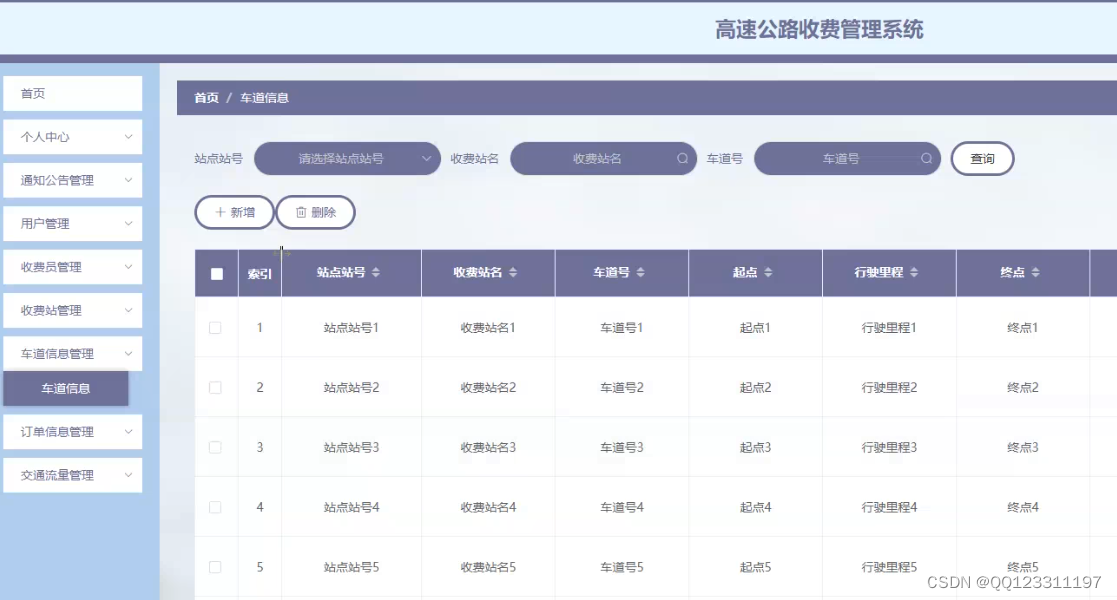Click cell 终点4
1117x600 pixels.
[x=1023, y=507]
